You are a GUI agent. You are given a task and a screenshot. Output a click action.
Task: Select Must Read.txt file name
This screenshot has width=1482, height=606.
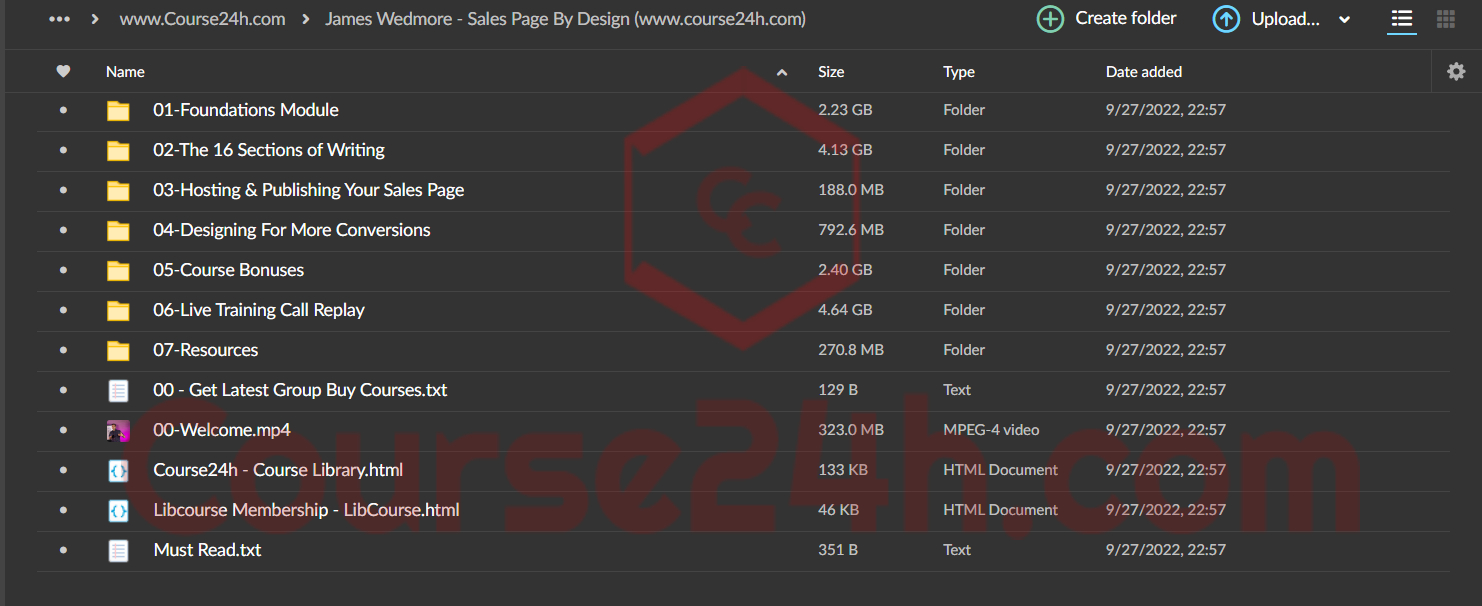click(207, 550)
